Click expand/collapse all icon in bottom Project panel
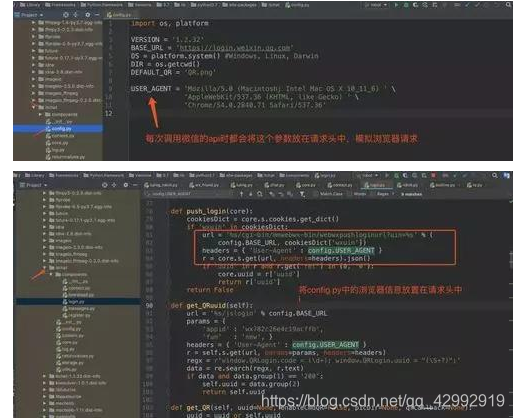This screenshot has width=515, height=420. (114, 185)
